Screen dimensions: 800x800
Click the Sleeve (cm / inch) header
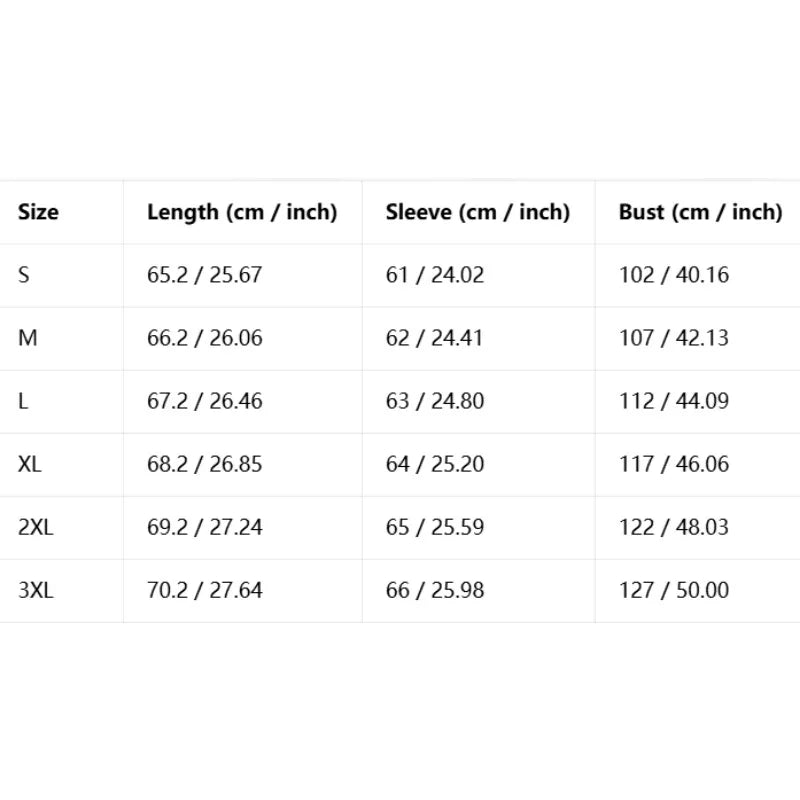coord(478,212)
